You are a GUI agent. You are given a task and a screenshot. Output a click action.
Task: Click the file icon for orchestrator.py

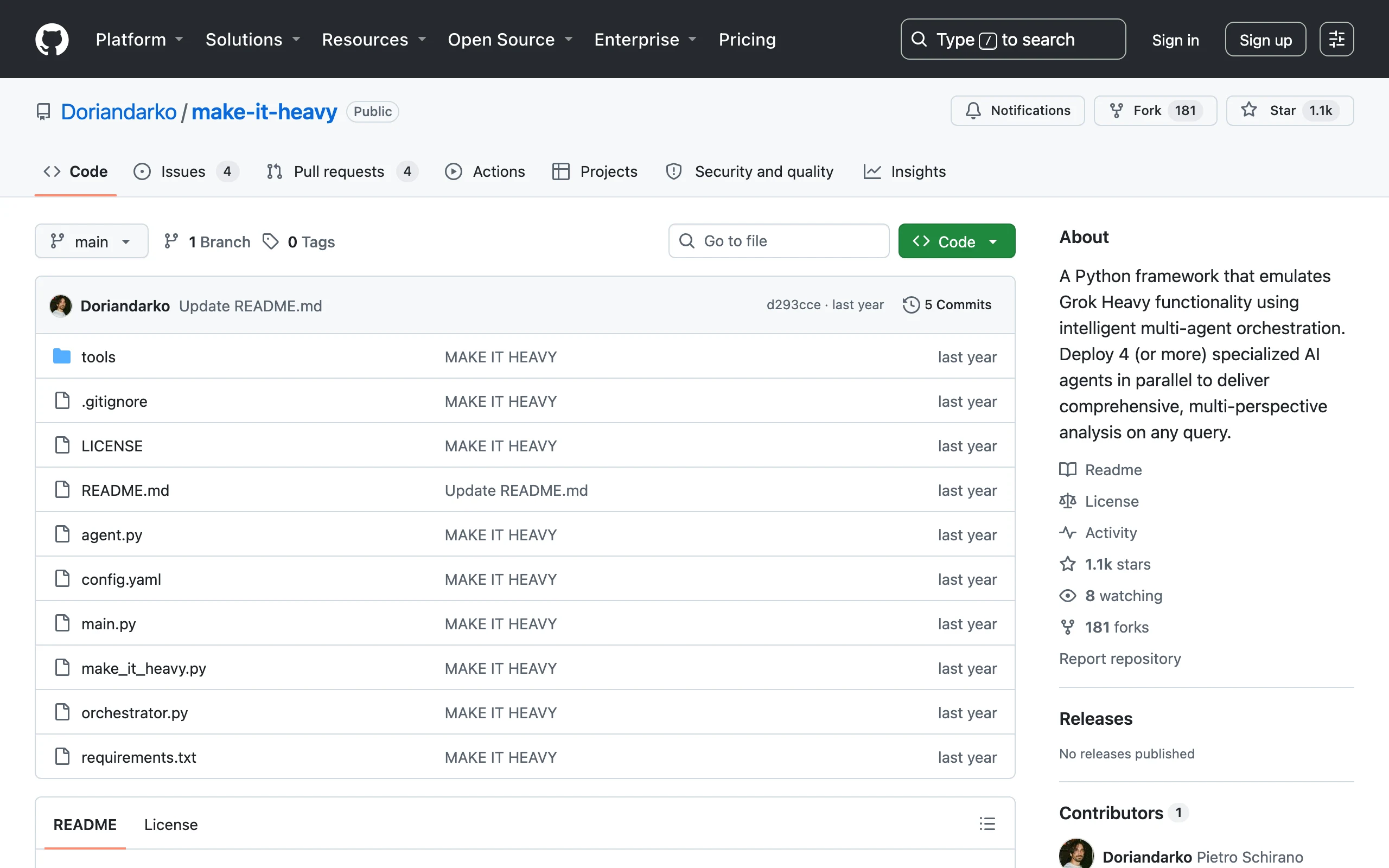pos(62,712)
